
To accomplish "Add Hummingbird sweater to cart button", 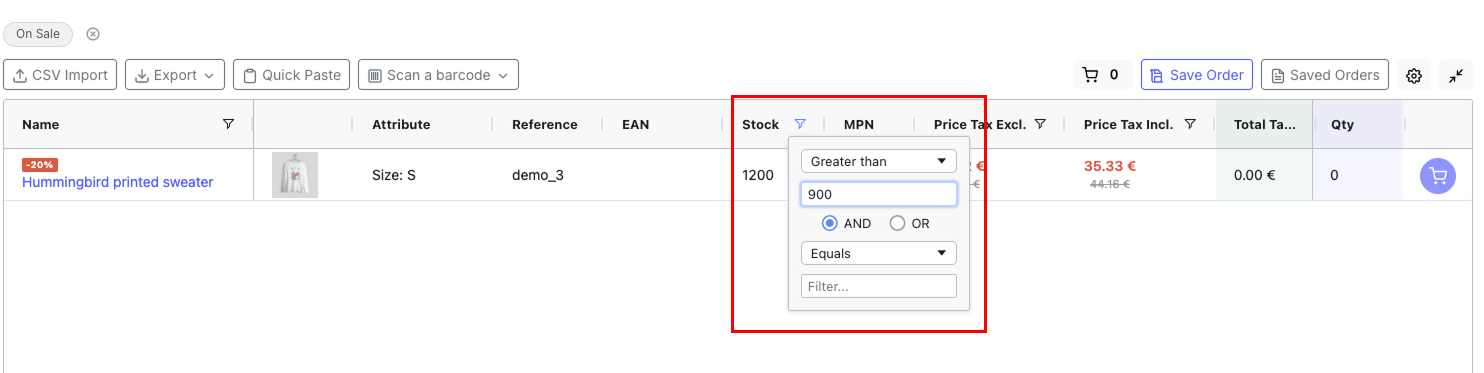I will coord(1438,176).
